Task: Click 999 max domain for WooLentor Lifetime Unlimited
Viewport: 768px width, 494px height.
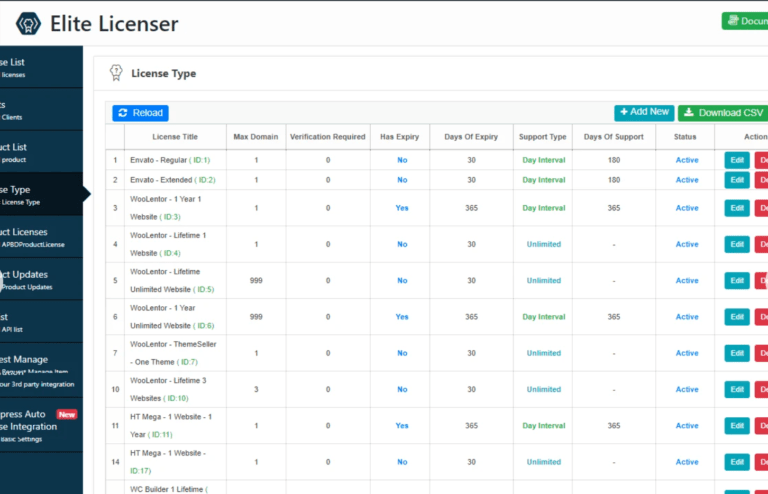Action: (x=256, y=281)
